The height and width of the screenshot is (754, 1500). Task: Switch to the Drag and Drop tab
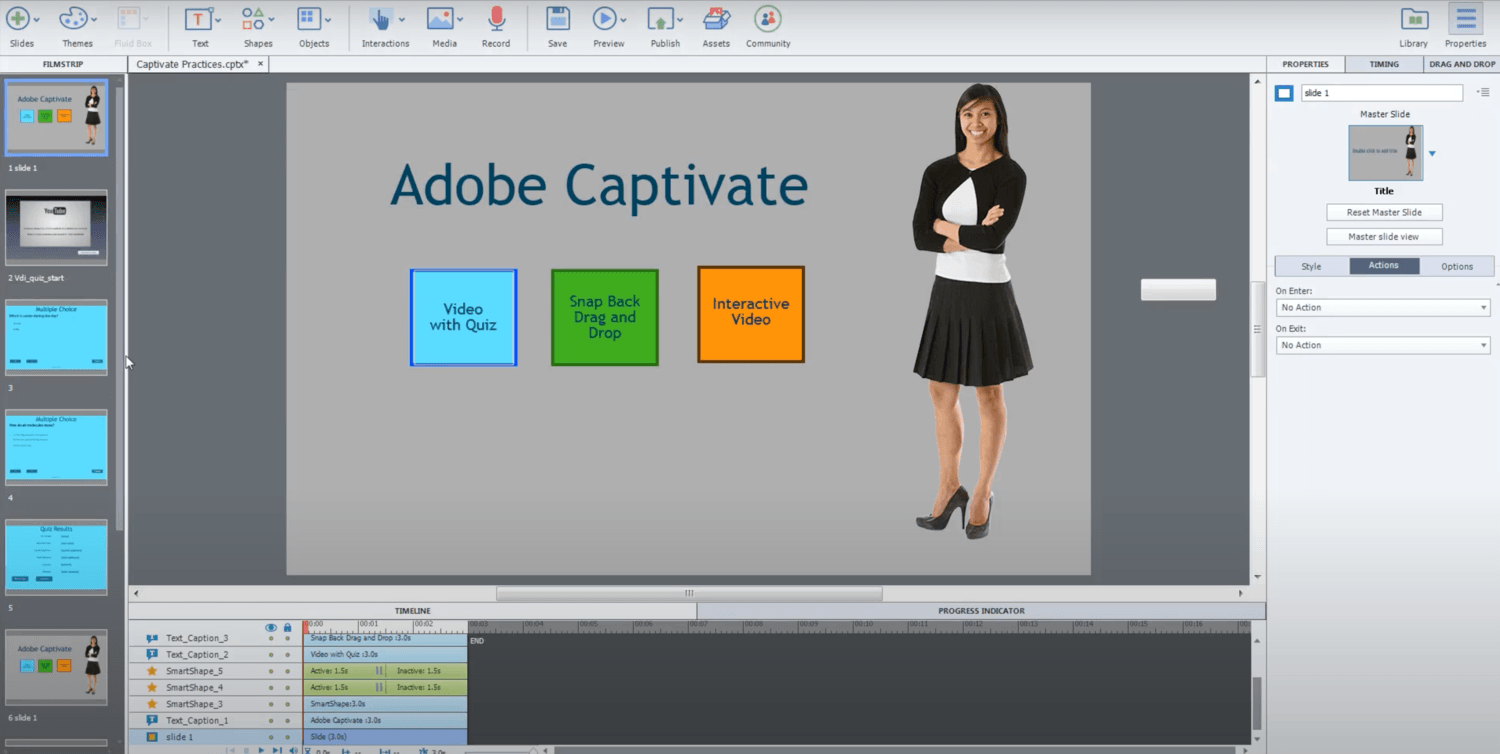coord(1462,64)
